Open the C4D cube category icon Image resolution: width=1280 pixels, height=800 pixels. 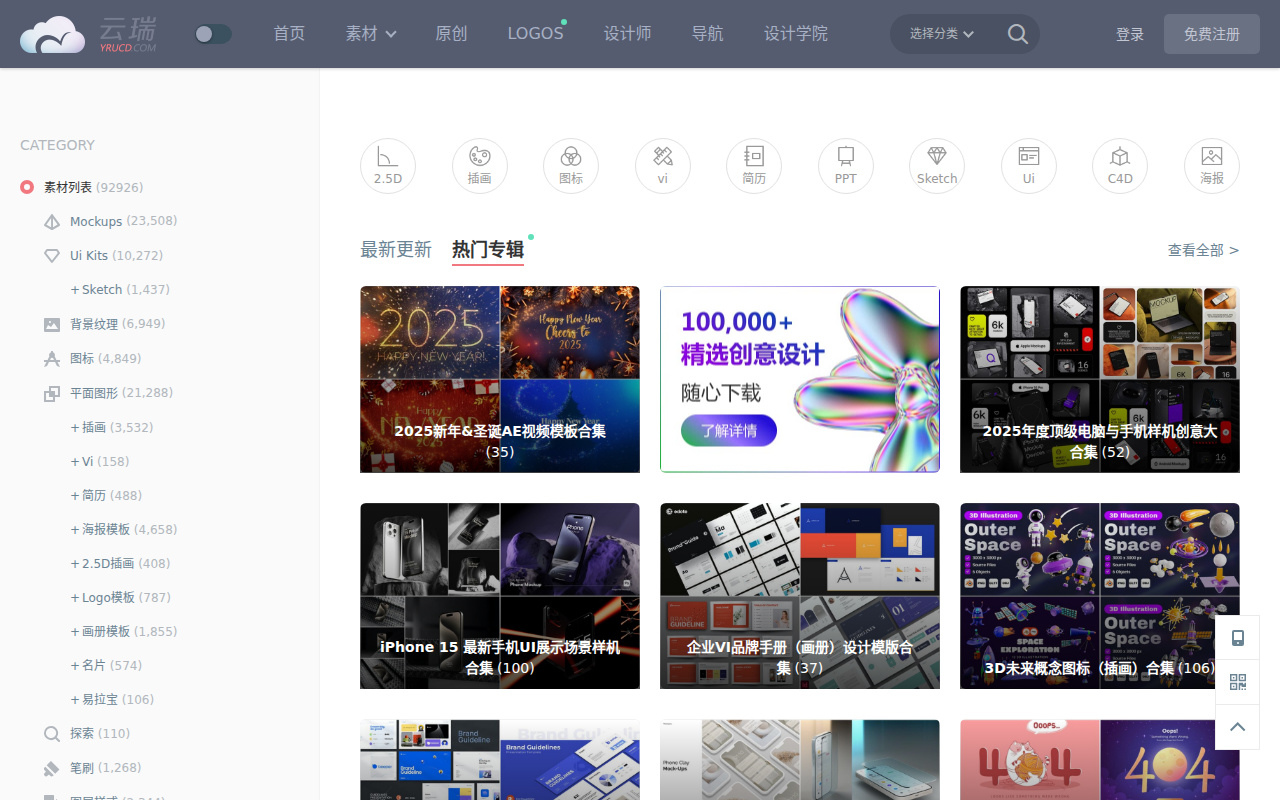click(1120, 166)
